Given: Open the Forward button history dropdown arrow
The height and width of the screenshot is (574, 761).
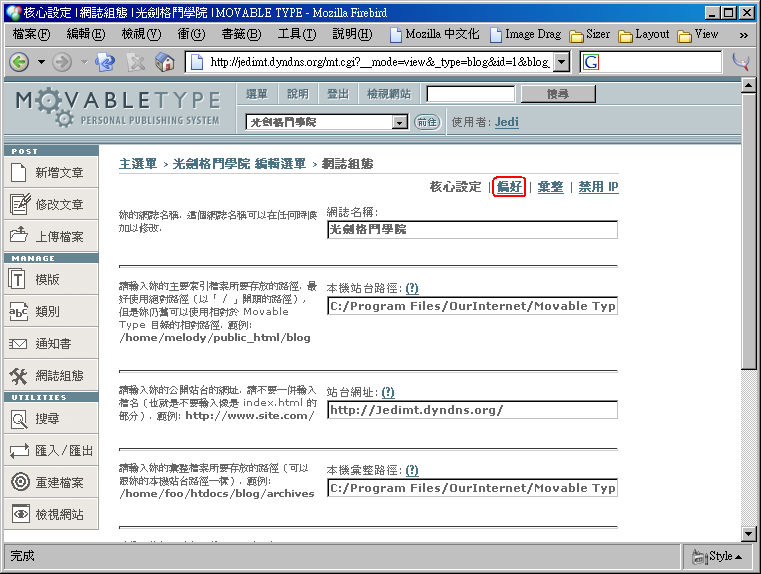Looking at the screenshot, I should point(84,62).
